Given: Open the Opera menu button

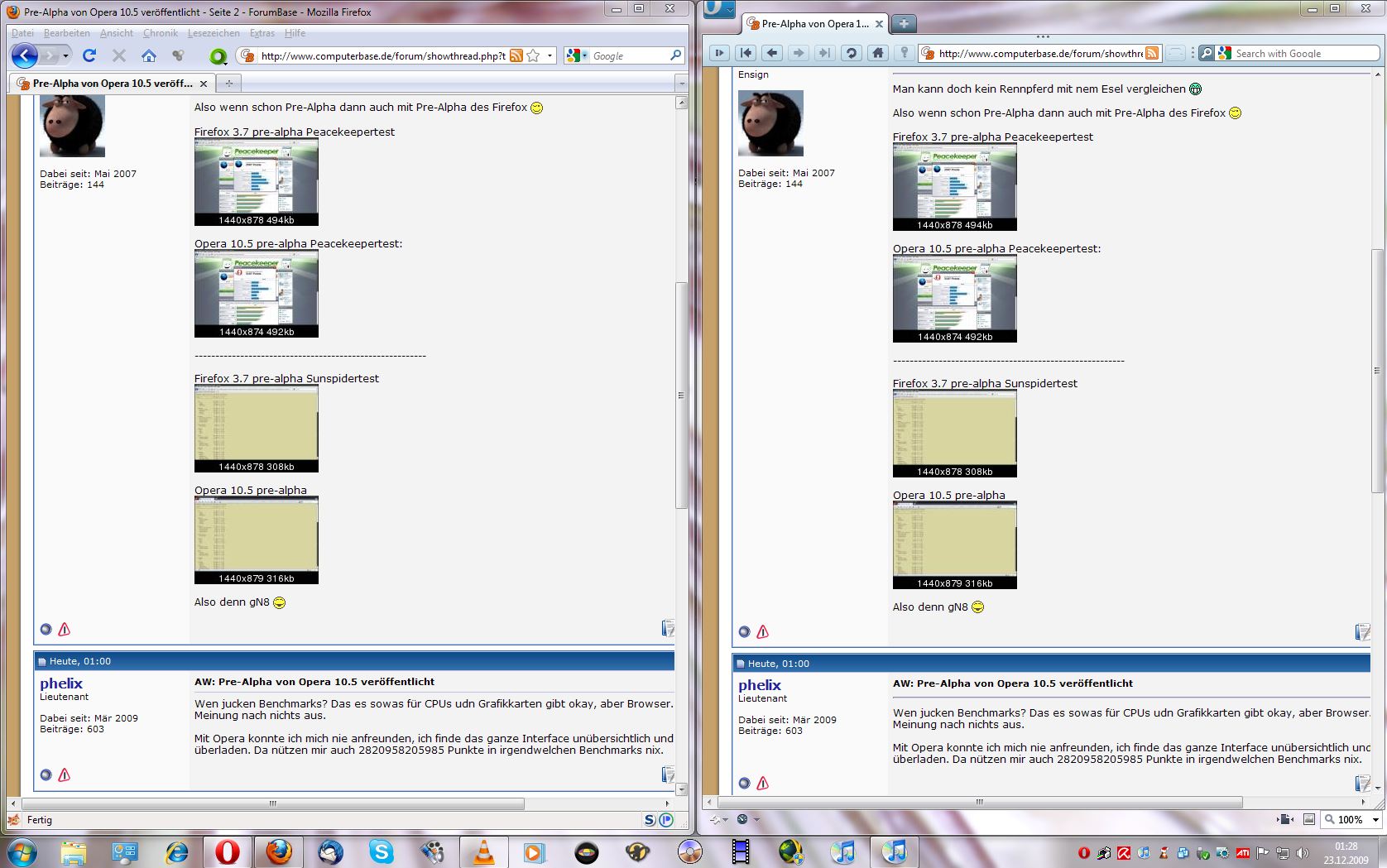Looking at the screenshot, I should [718, 9].
